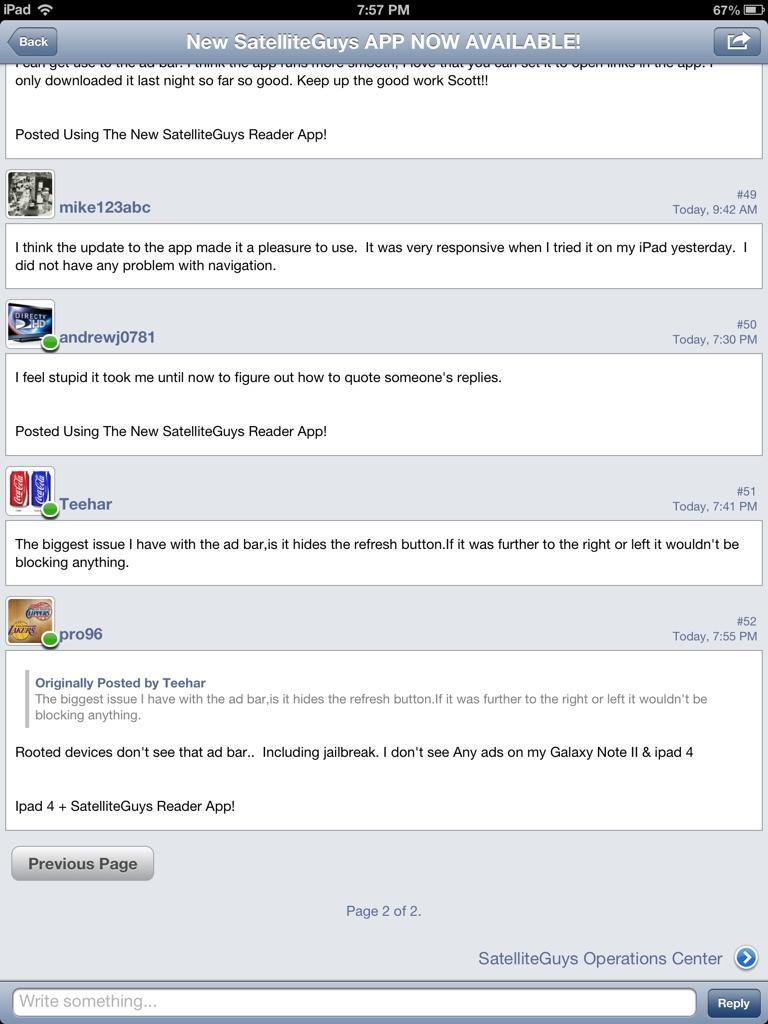Select post number #52 permalink
768x1024 pixels.
tap(746, 621)
